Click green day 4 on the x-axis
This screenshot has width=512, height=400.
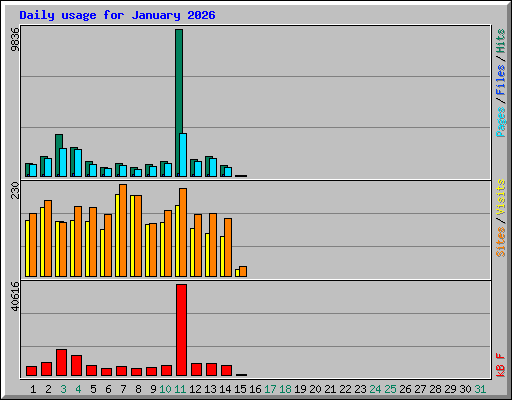coord(78,389)
